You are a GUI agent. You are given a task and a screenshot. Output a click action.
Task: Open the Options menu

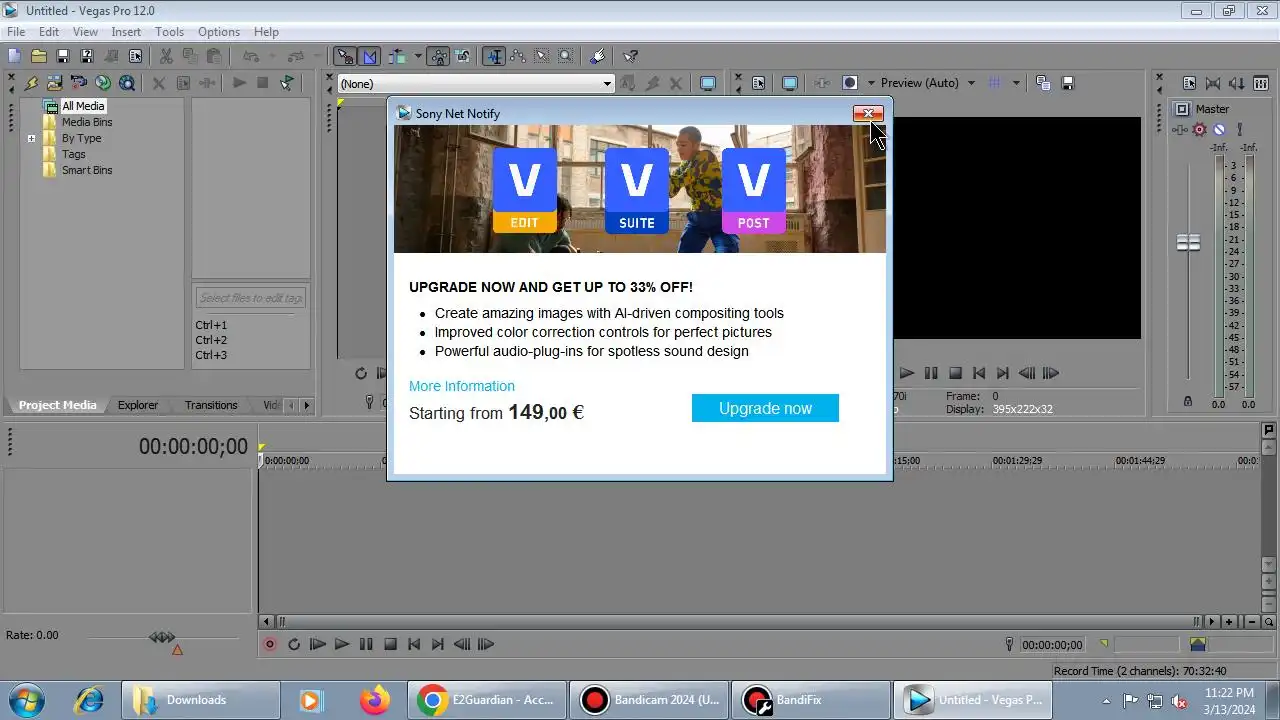(219, 32)
